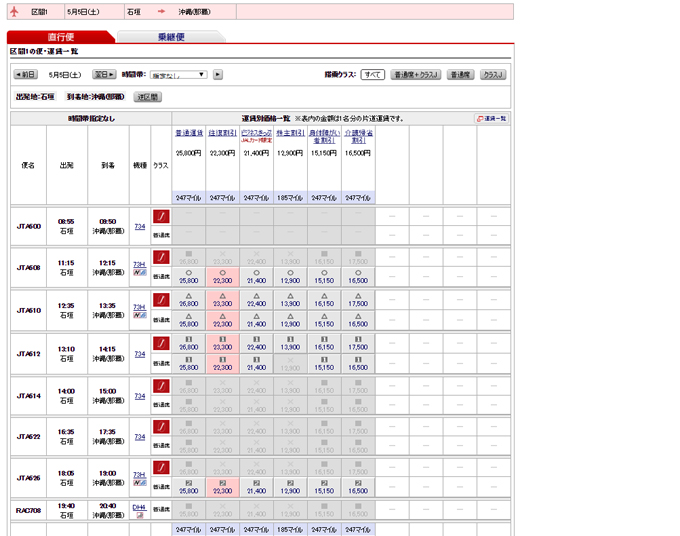Screen dimensions: 680x536
Task: Go to the previous day with 前日
Action: 26,75
